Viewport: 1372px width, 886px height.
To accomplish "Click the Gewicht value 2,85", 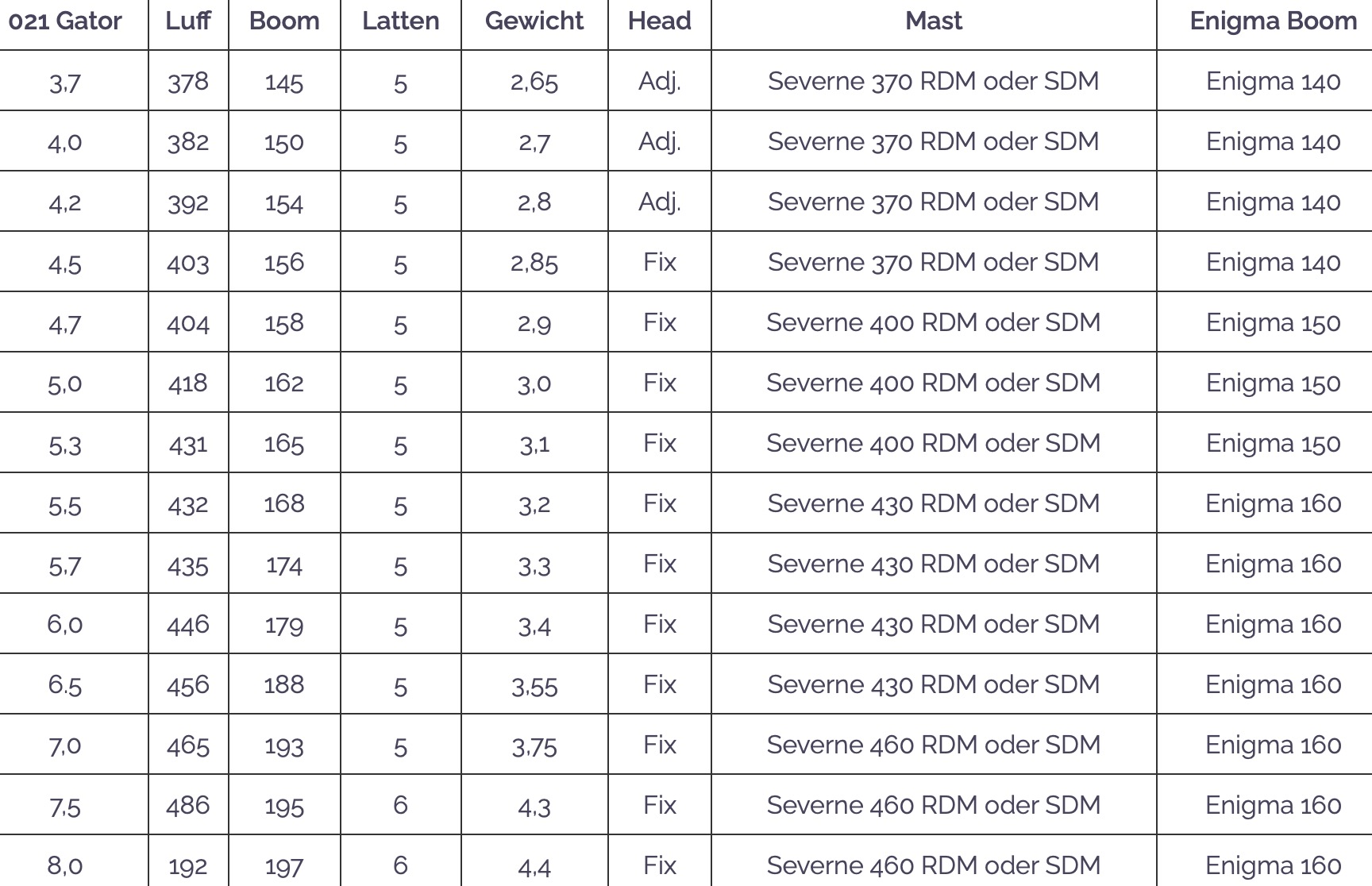I will 534,263.
